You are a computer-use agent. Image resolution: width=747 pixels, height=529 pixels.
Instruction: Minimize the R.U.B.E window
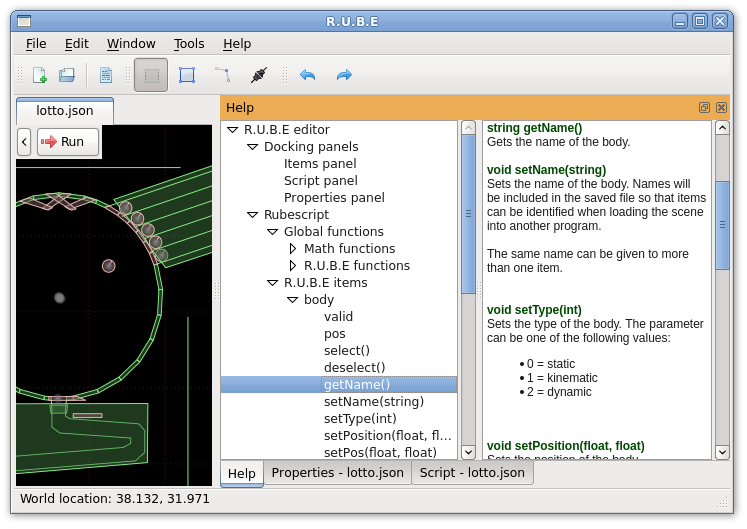pyautogui.click(x=680, y=21)
